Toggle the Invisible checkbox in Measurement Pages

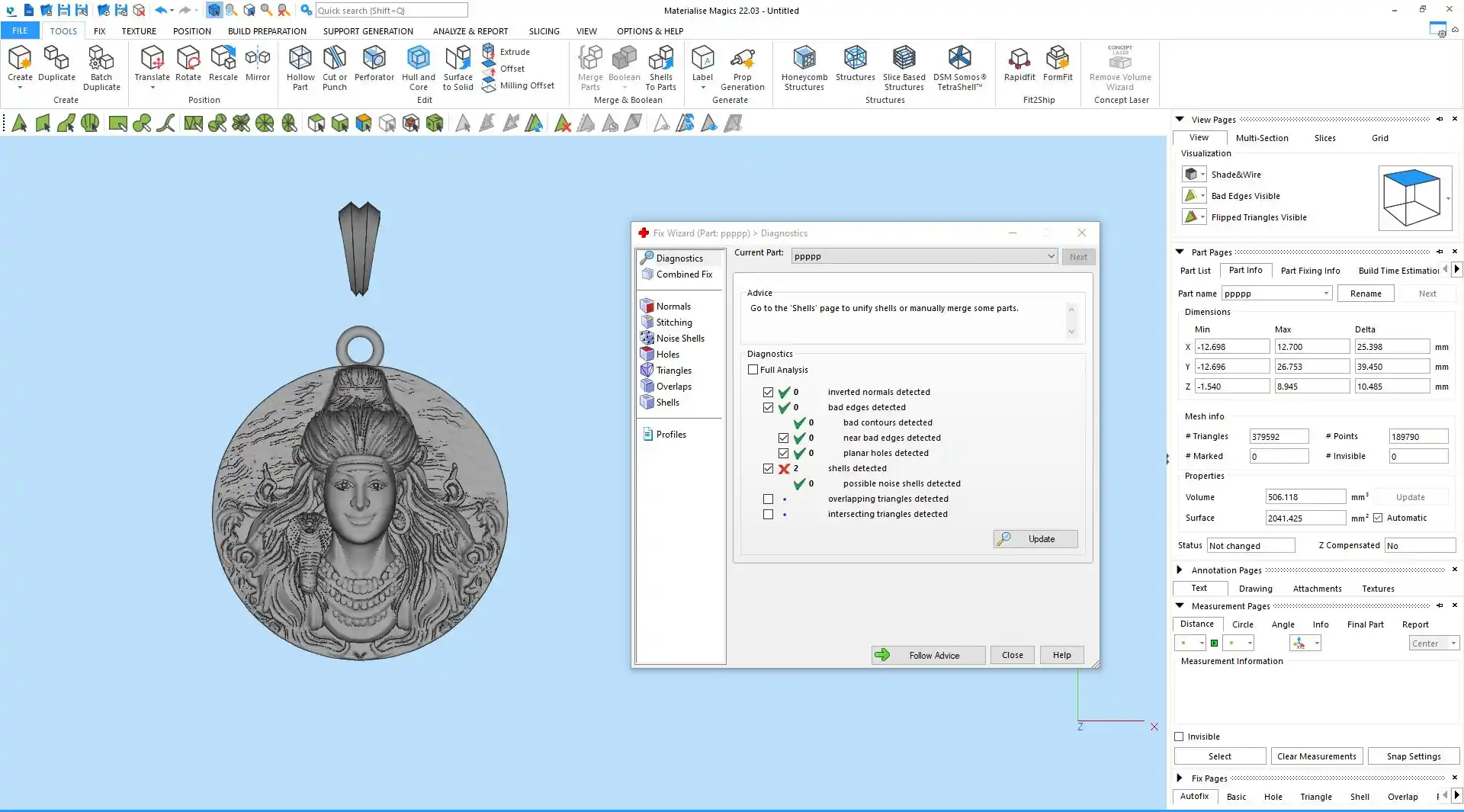pyautogui.click(x=1180, y=737)
